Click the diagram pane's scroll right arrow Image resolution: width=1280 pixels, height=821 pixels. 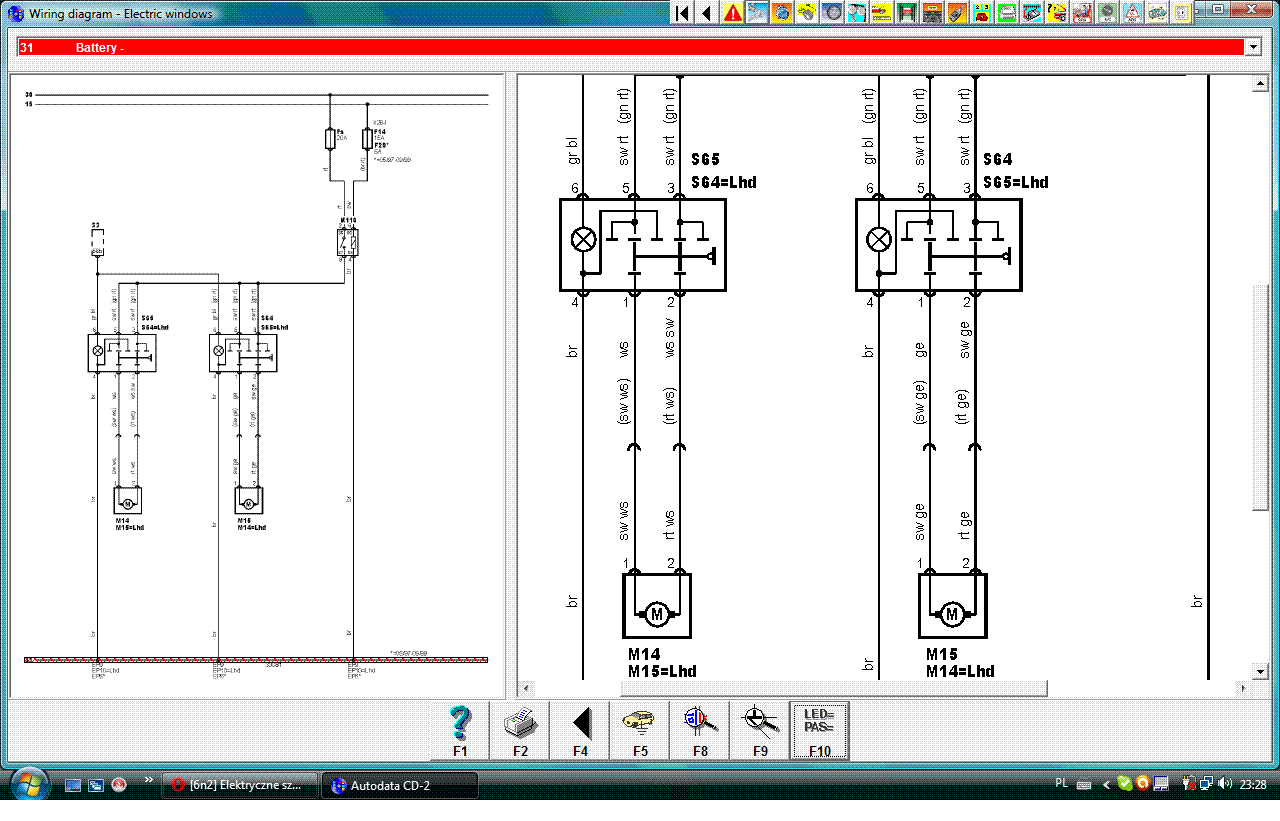tap(1245, 688)
